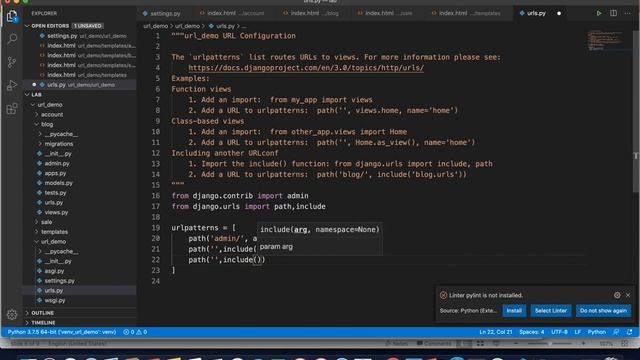Click the errors and warnings count in the status bar
The image size is (640, 360).
(135, 332)
